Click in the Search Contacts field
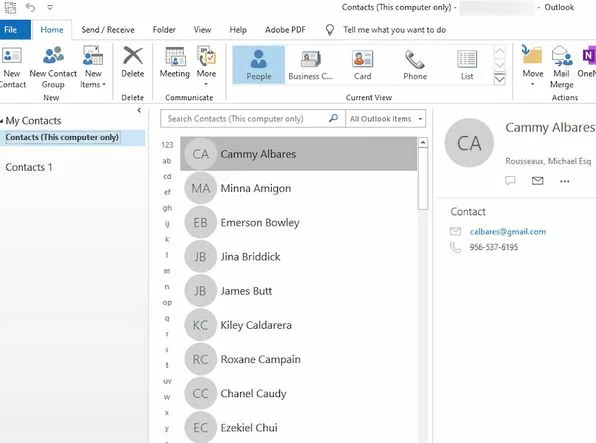This screenshot has height=443, width=596. point(243,119)
